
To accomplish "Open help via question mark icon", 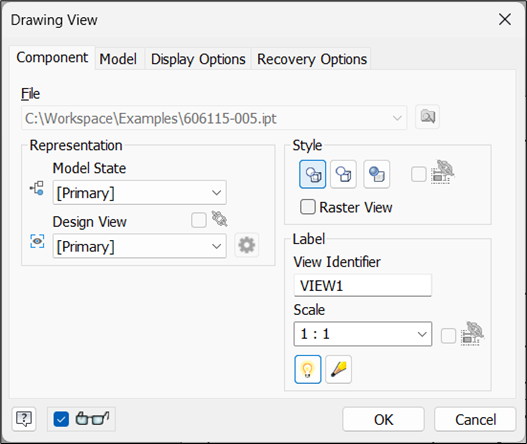I will point(24,419).
